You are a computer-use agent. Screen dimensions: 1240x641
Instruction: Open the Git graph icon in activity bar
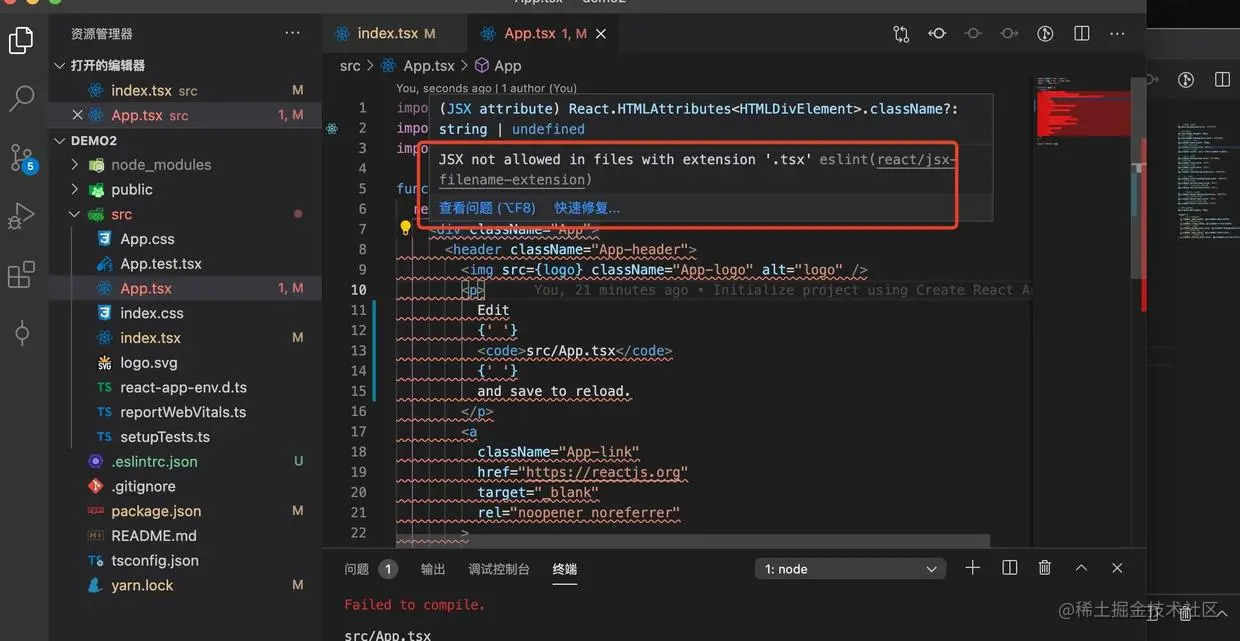(21, 333)
